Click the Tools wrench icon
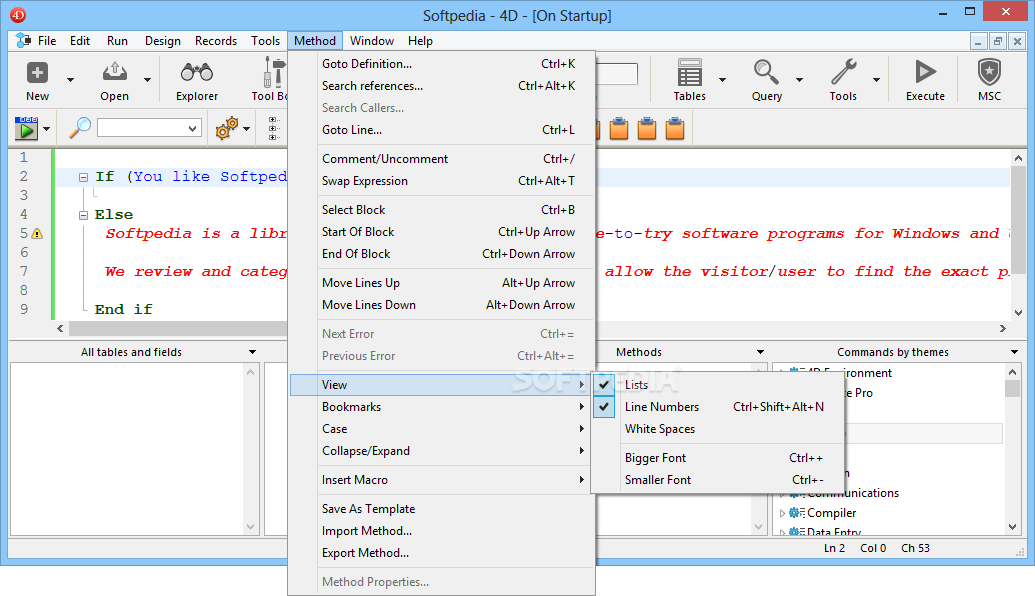Viewport: 1035px width, 596px height. [843, 73]
